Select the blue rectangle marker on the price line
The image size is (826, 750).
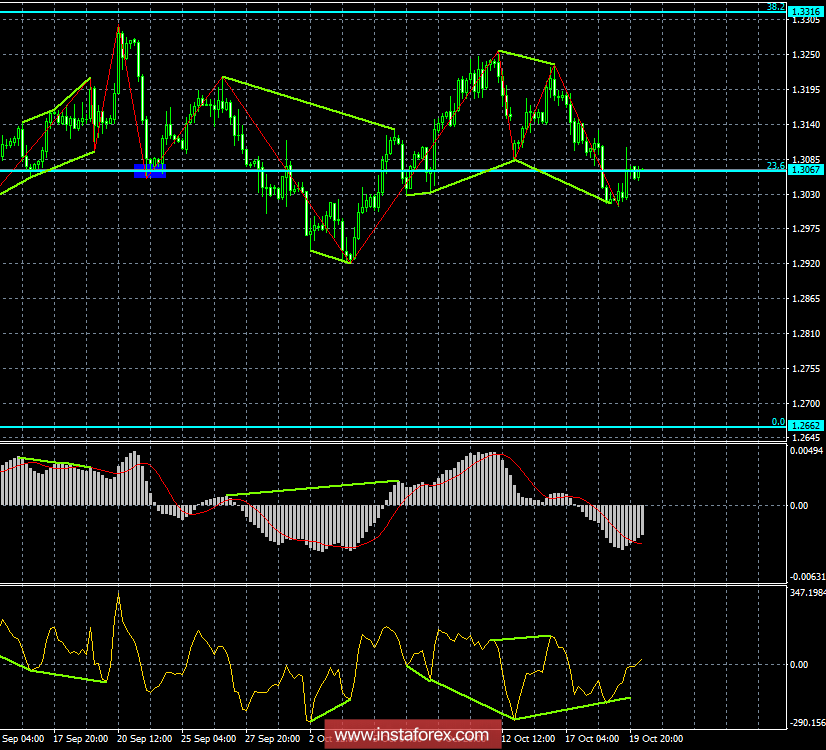click(148, 171)
